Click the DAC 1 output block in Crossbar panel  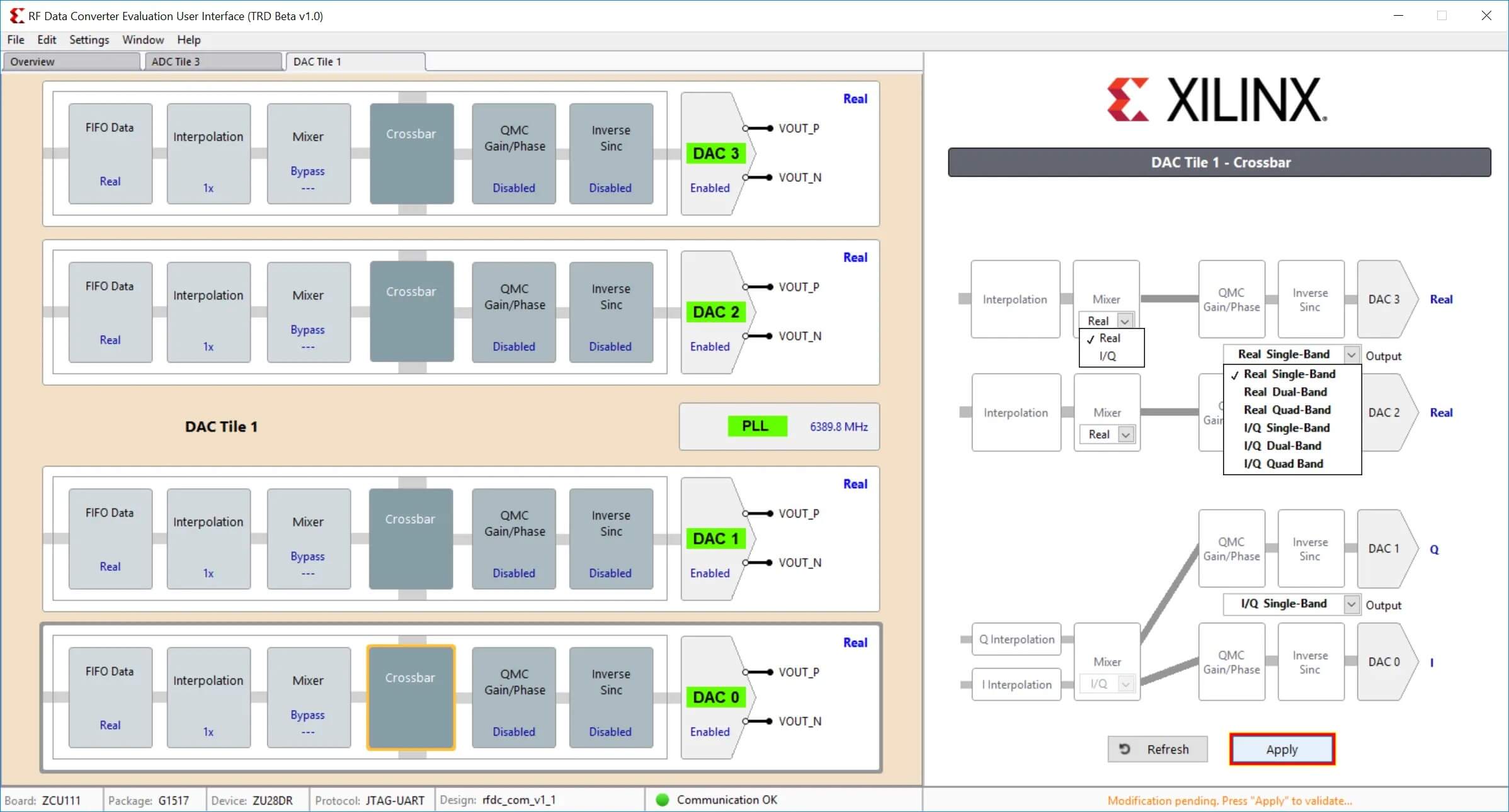(x=1384, y=549)
